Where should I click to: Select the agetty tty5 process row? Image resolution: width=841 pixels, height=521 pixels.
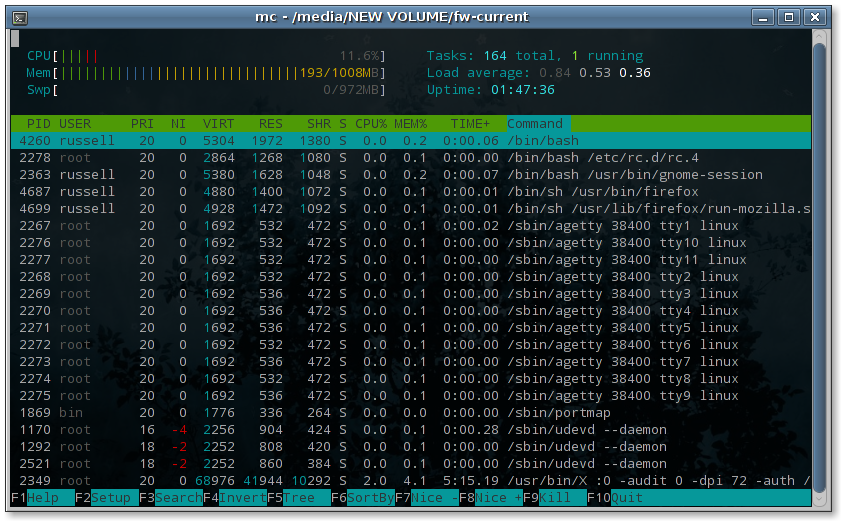411,328
